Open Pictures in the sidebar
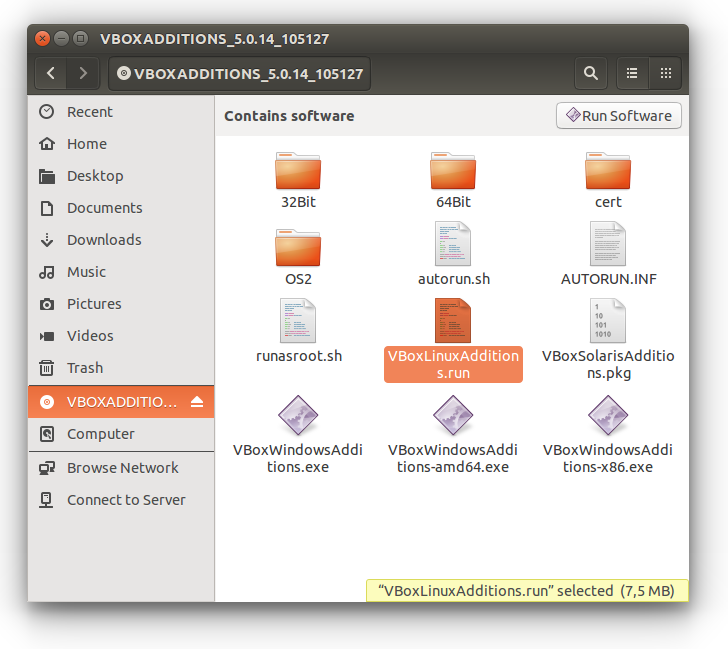728x649 pixels. coord(121,304)
